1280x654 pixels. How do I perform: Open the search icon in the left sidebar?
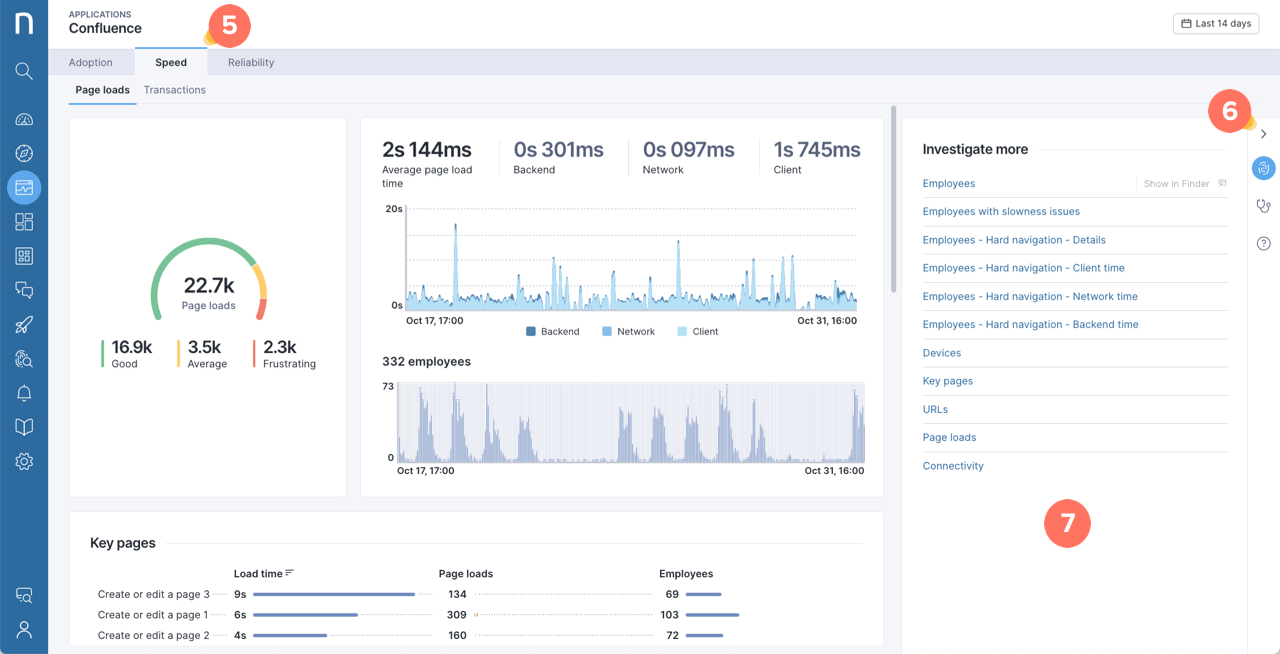tap(24, 71)
